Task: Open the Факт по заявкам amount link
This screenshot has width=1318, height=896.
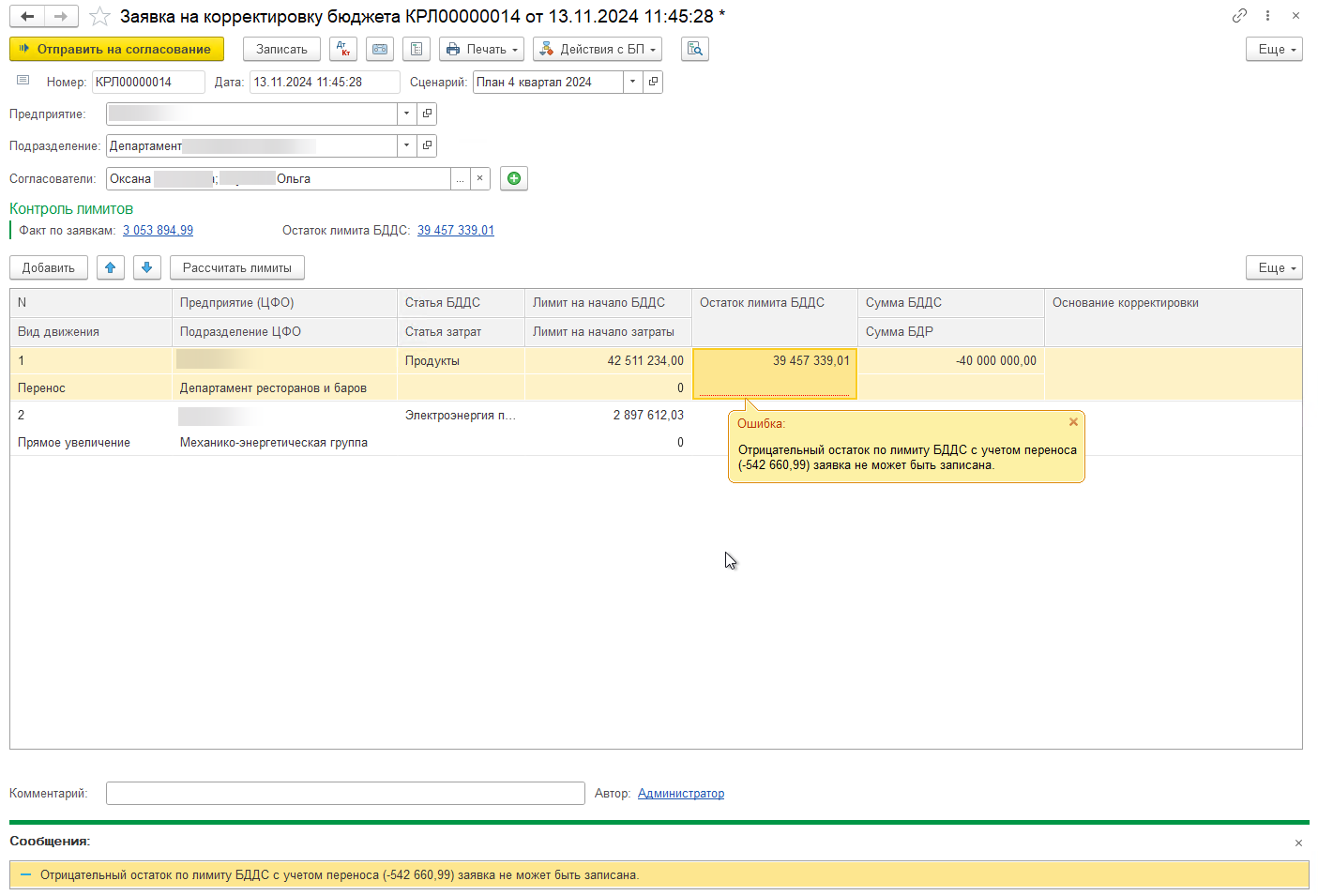Action: (158, 230)
